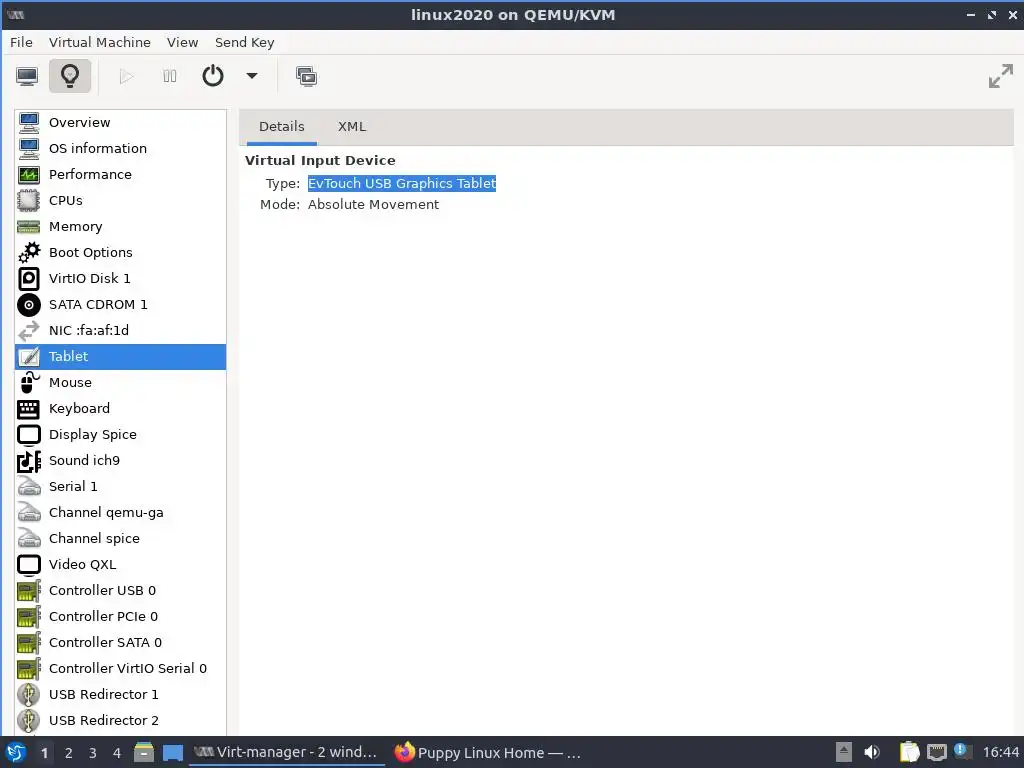Open the taskbar start menu icon
The width and height of the screenshot is (1024, 768).
(16, 752)
